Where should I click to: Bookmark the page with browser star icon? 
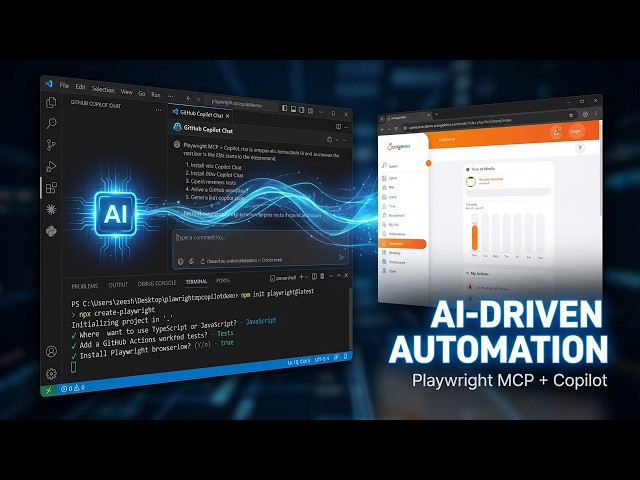pyautogui.click(x=571, y=115)
